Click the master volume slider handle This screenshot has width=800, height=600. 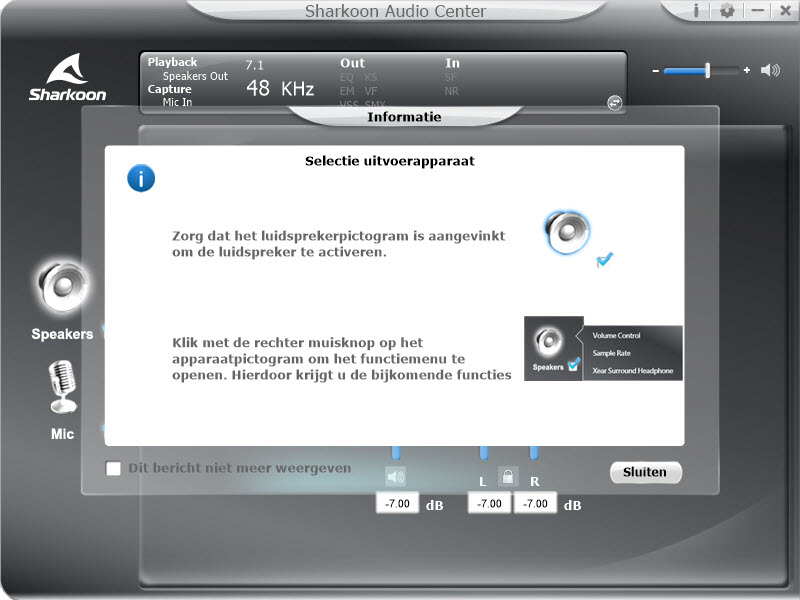tap(708, 70)
